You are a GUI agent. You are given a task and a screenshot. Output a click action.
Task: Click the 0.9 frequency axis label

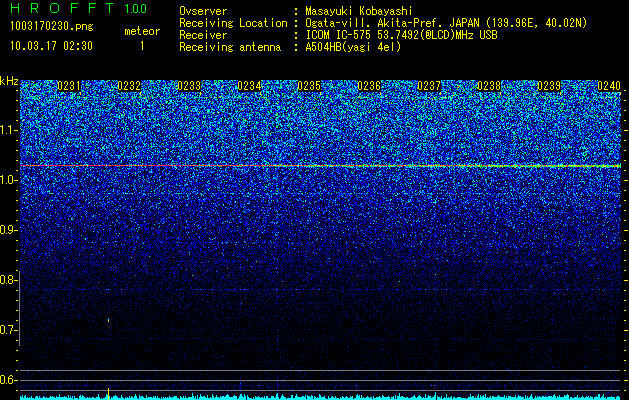click(x=8, y=230)
